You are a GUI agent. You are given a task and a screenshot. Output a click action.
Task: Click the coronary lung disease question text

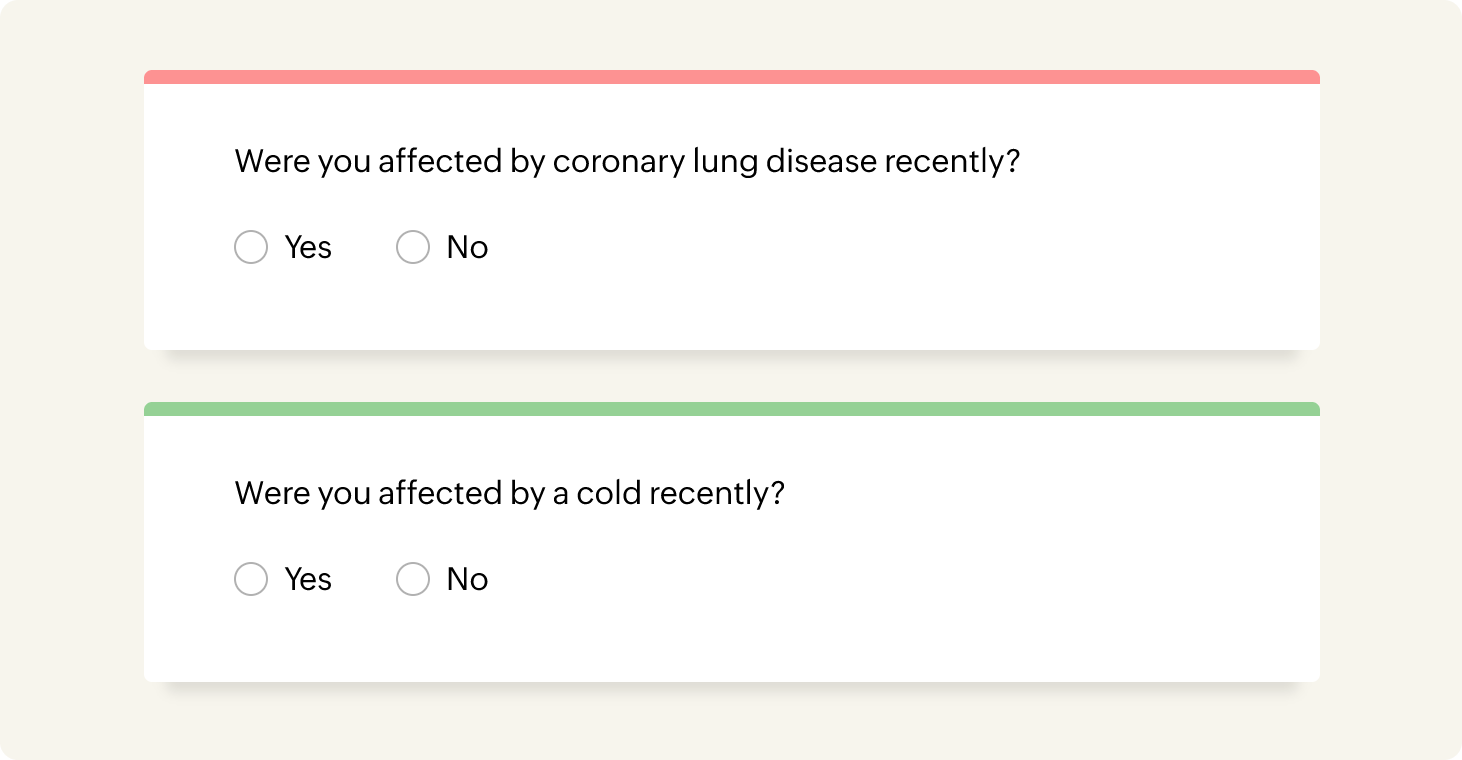pyautogui.click(x=626, y=161)
